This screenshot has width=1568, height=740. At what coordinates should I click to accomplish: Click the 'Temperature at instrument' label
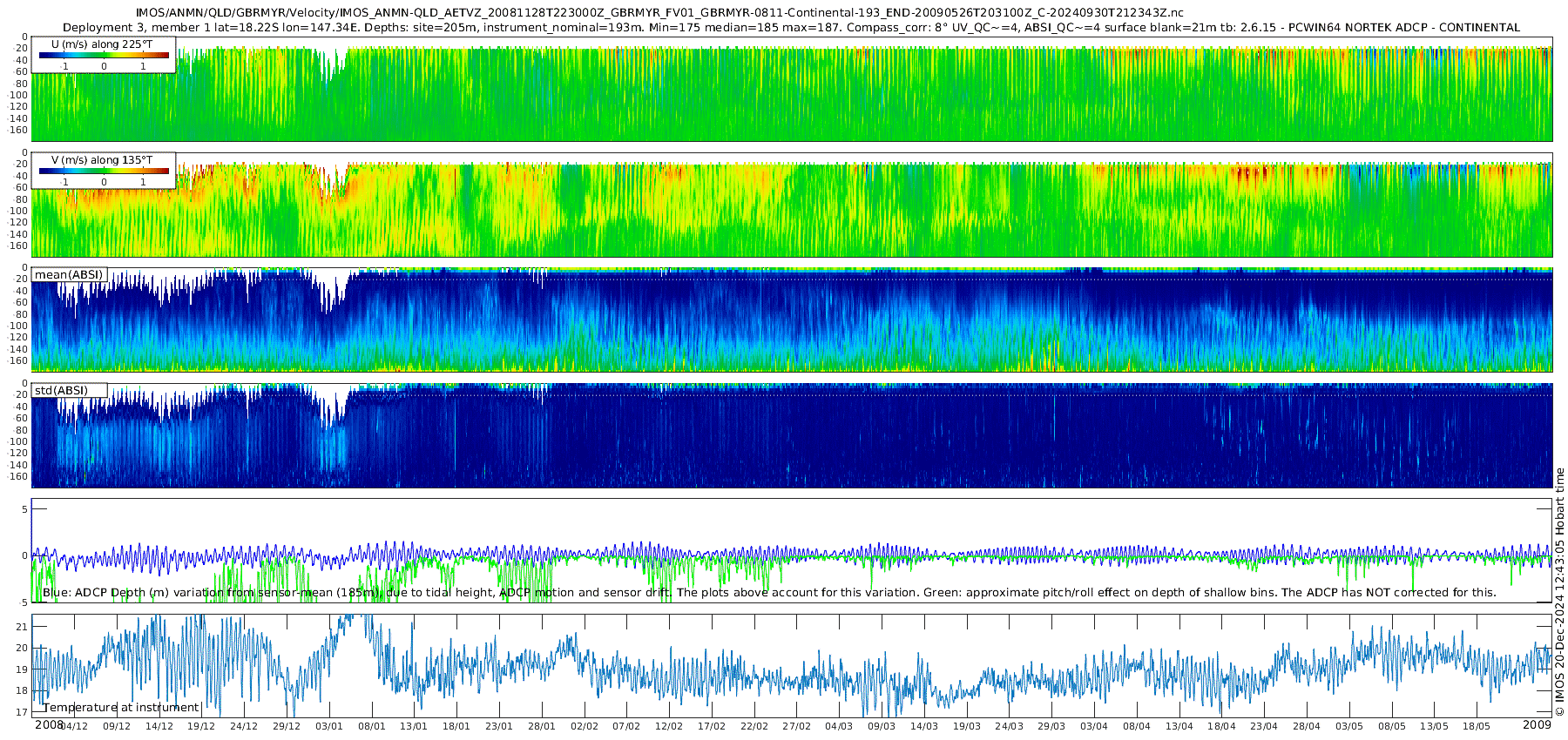[x=121, y=708]
